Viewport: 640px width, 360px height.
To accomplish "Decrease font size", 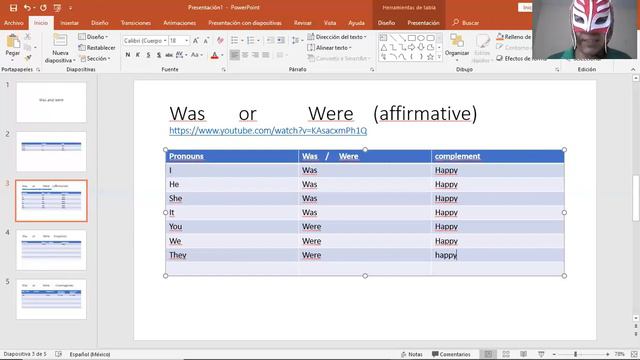I will click(206, 40).
